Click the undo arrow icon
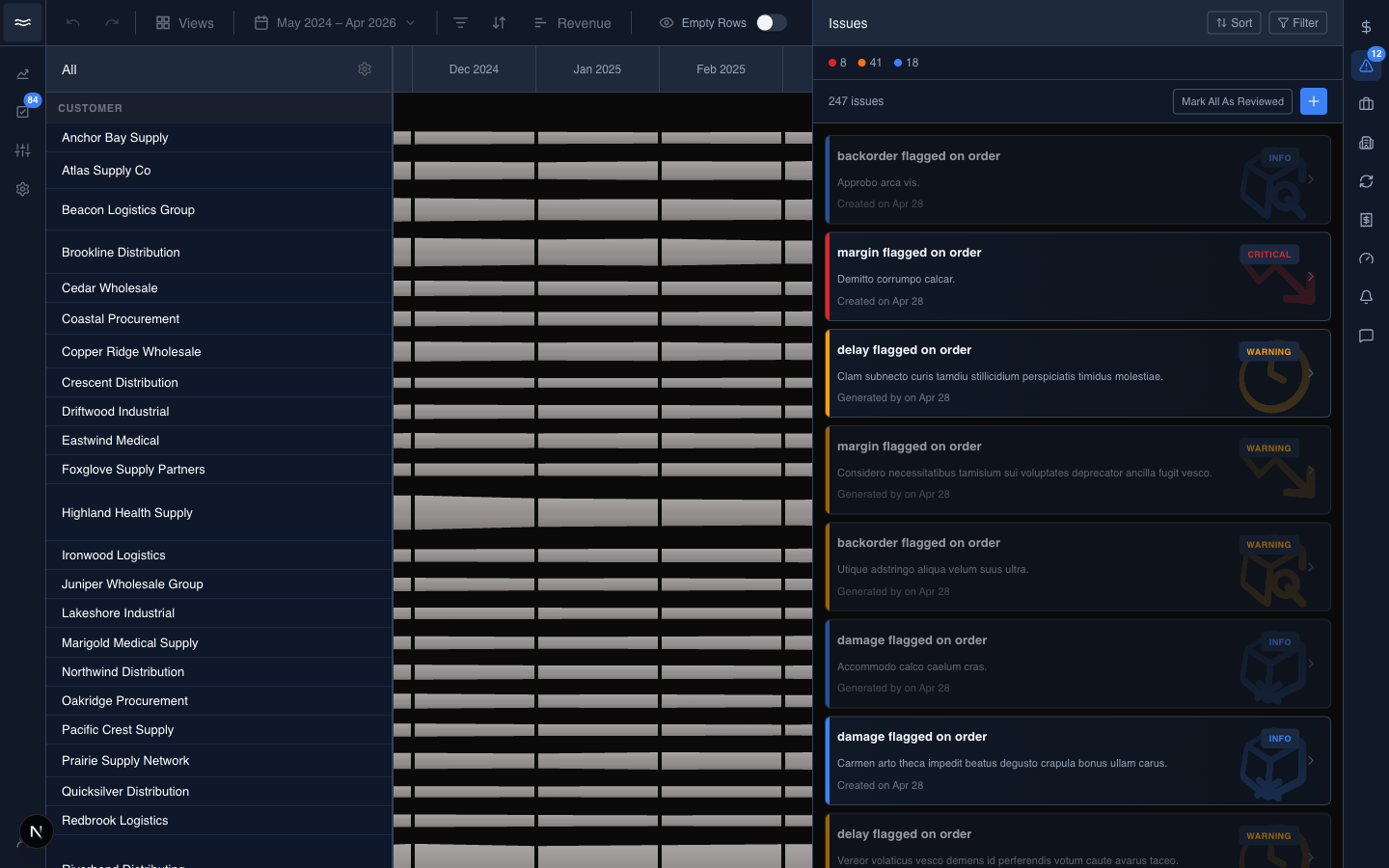The image size is (1389, 868). coord(73,23)
